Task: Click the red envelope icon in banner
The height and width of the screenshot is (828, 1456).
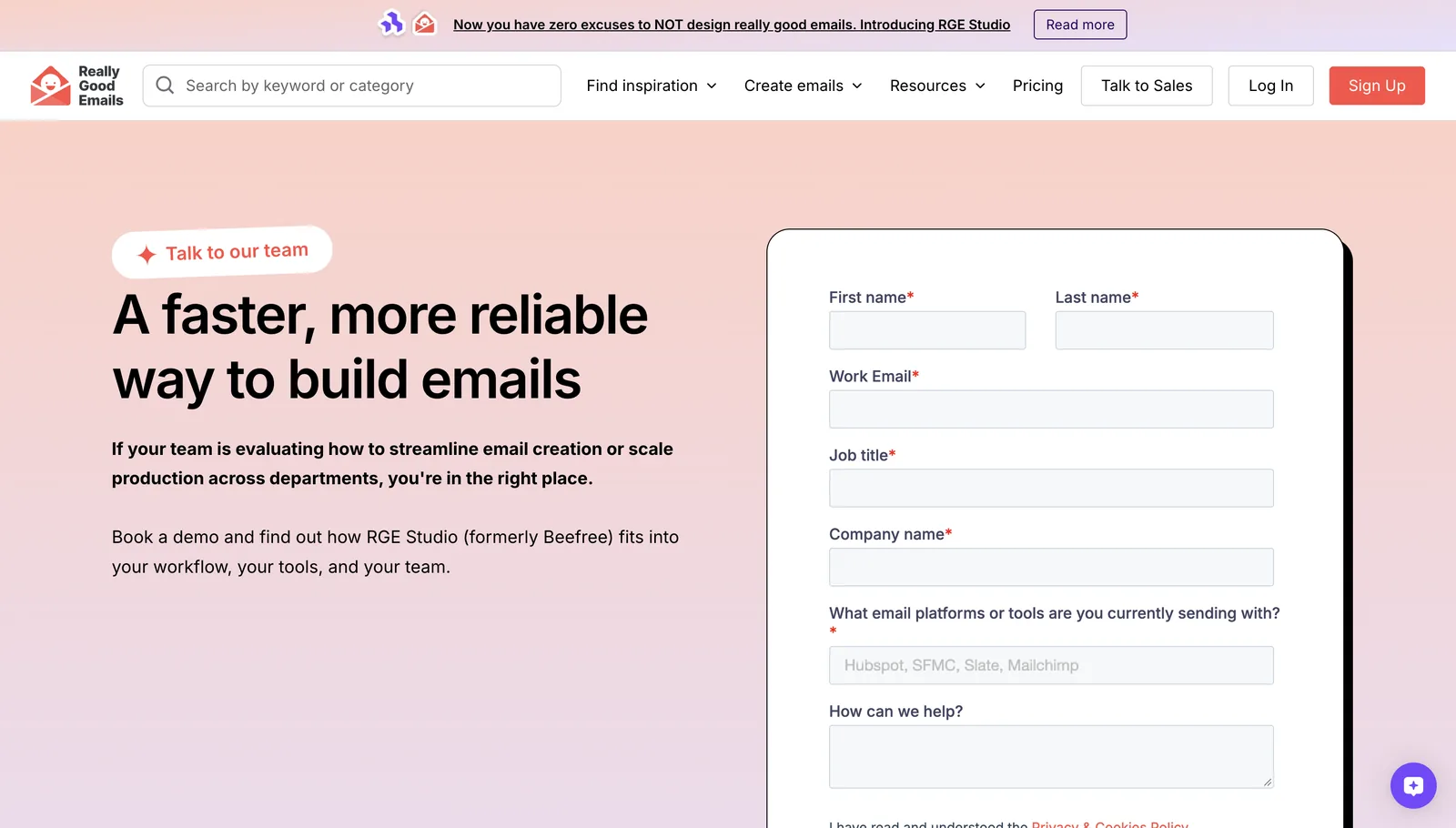Action: pos(425,24)
